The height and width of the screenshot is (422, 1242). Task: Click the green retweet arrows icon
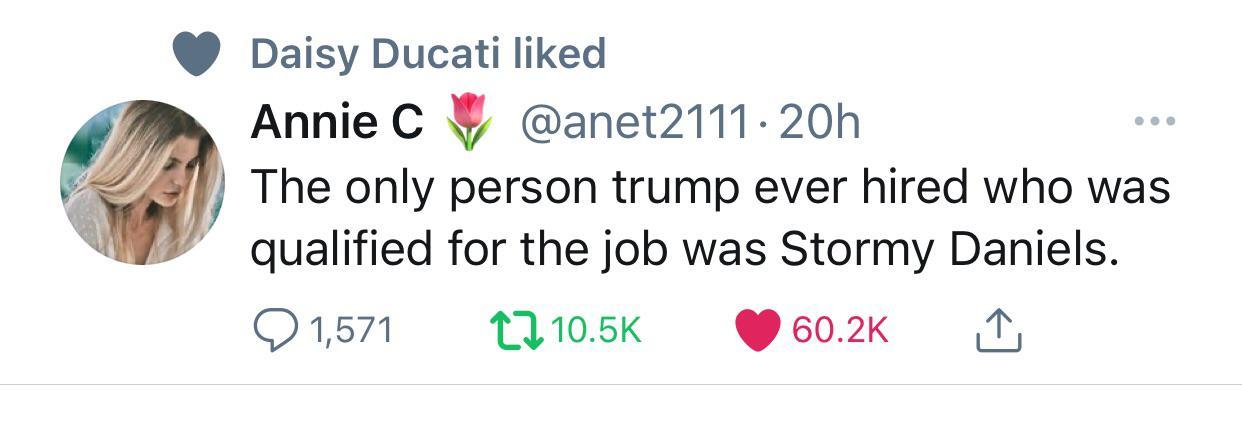(516, 331)
